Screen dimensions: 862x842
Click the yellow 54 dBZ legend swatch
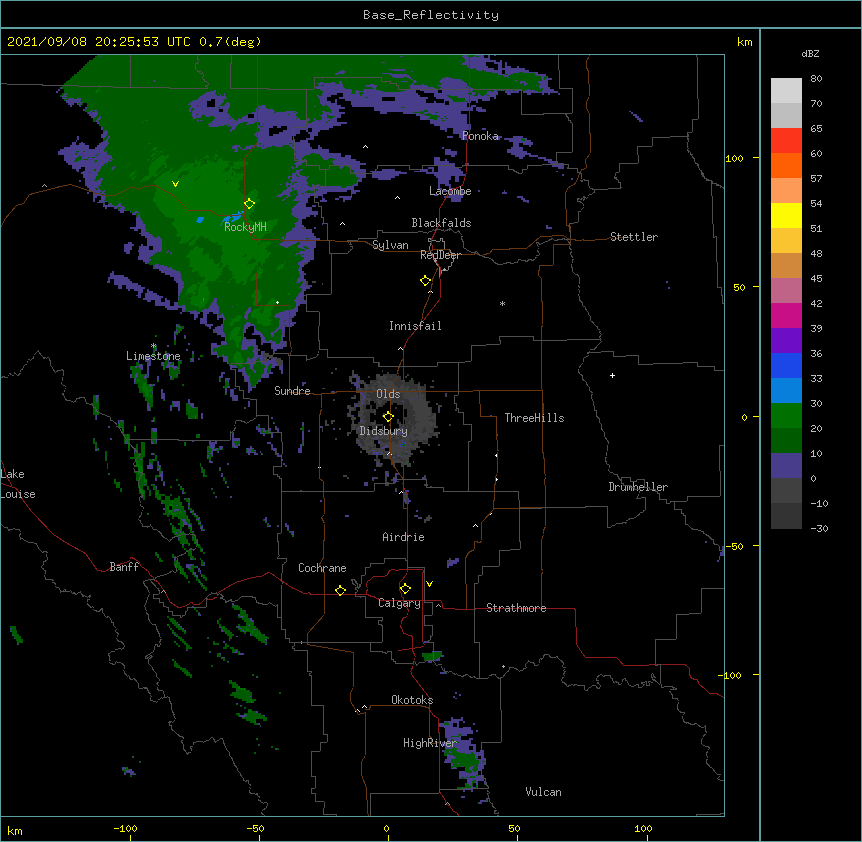click(786, 215)
